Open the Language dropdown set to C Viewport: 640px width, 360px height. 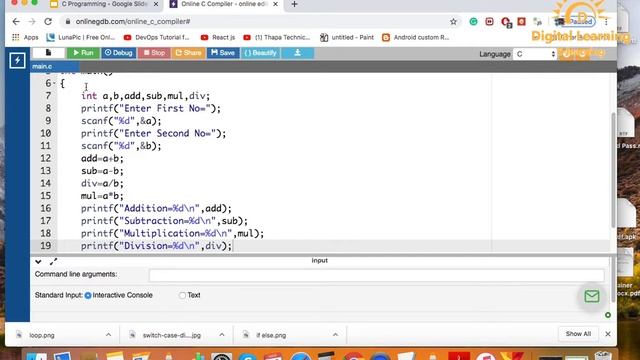(x=535, y=54)
